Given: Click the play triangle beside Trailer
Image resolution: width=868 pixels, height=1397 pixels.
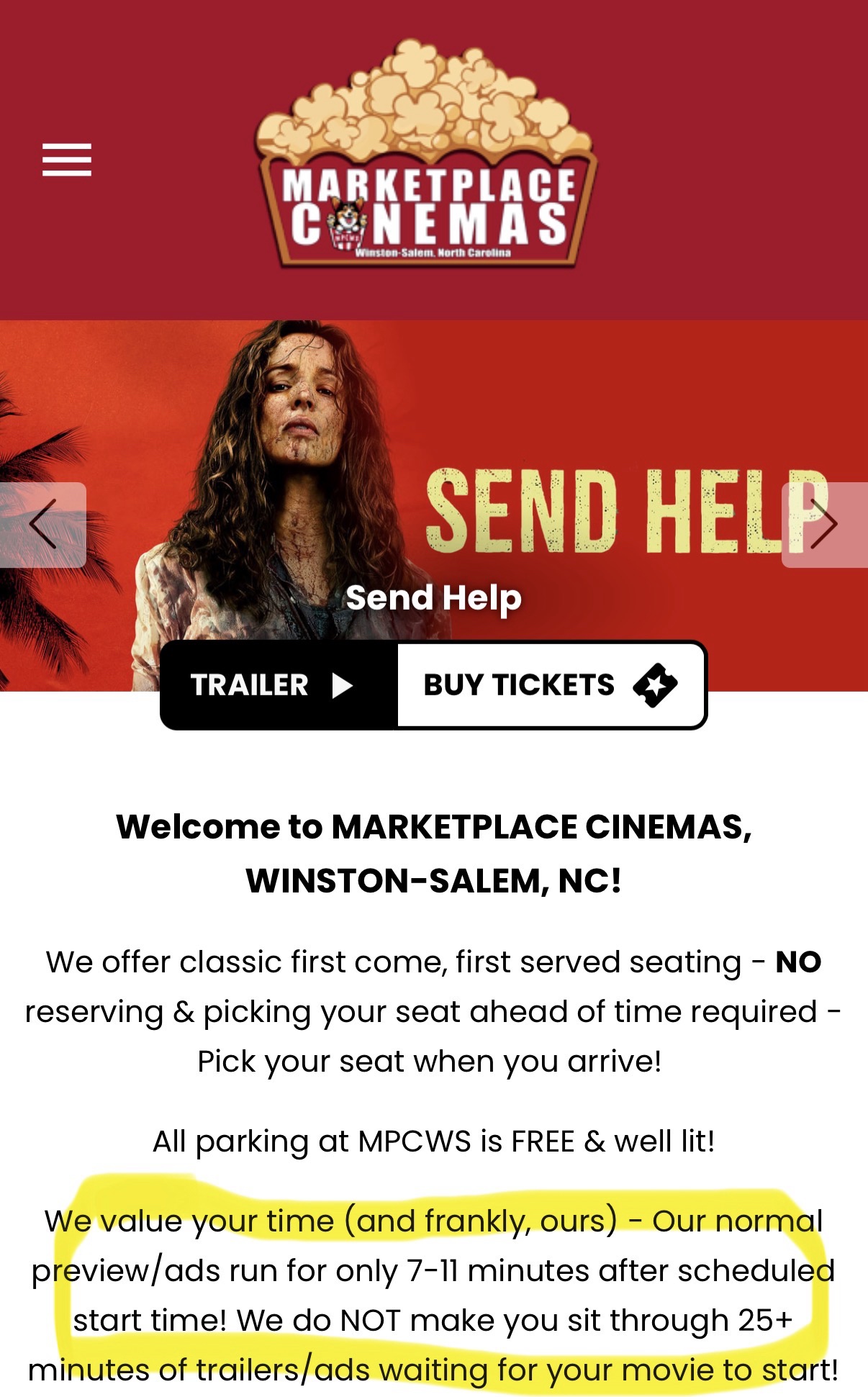Looking at the screenshot, I should tap(343, 685).
